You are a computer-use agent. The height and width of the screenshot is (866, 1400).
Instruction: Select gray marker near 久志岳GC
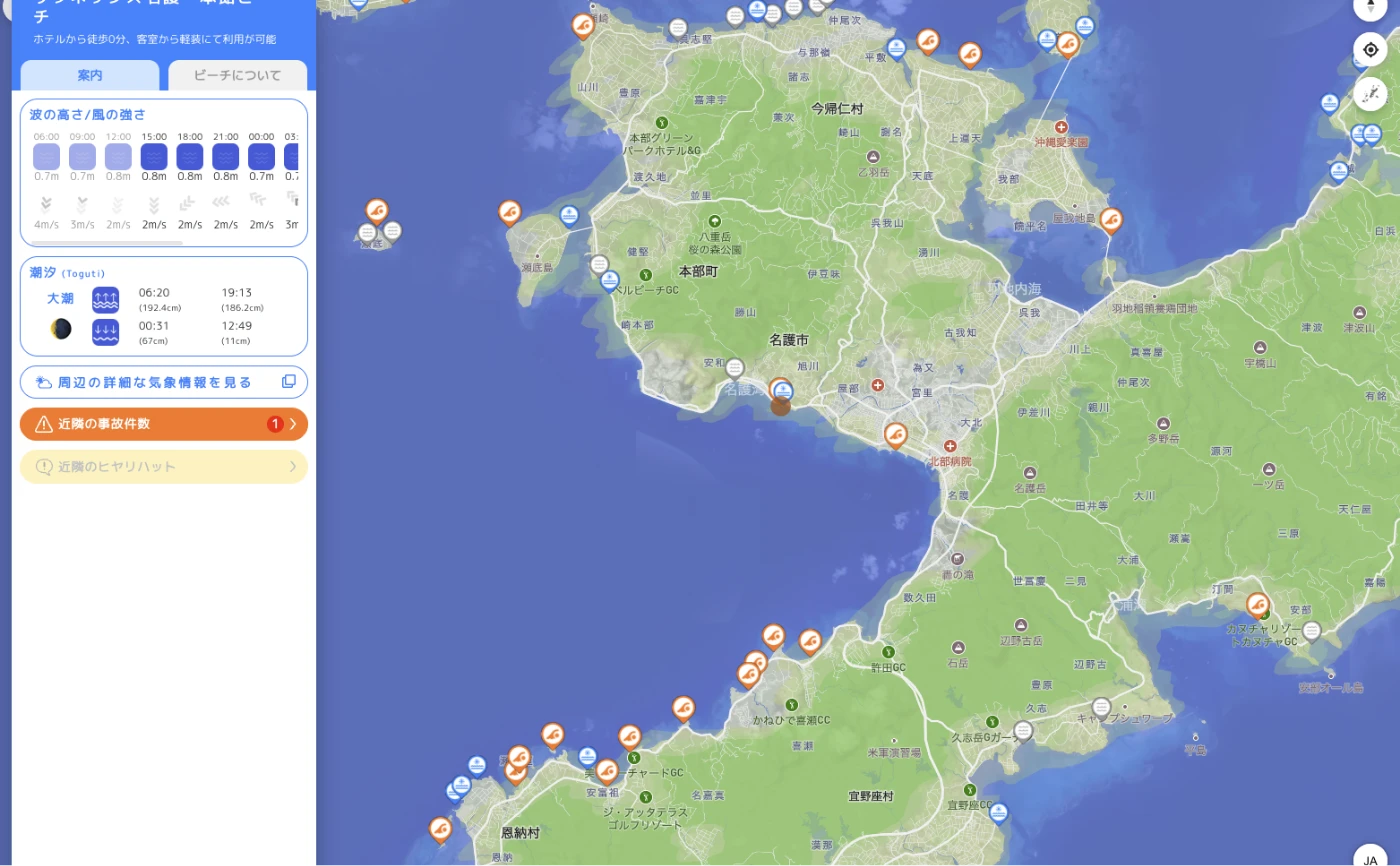pos(1023,731)
